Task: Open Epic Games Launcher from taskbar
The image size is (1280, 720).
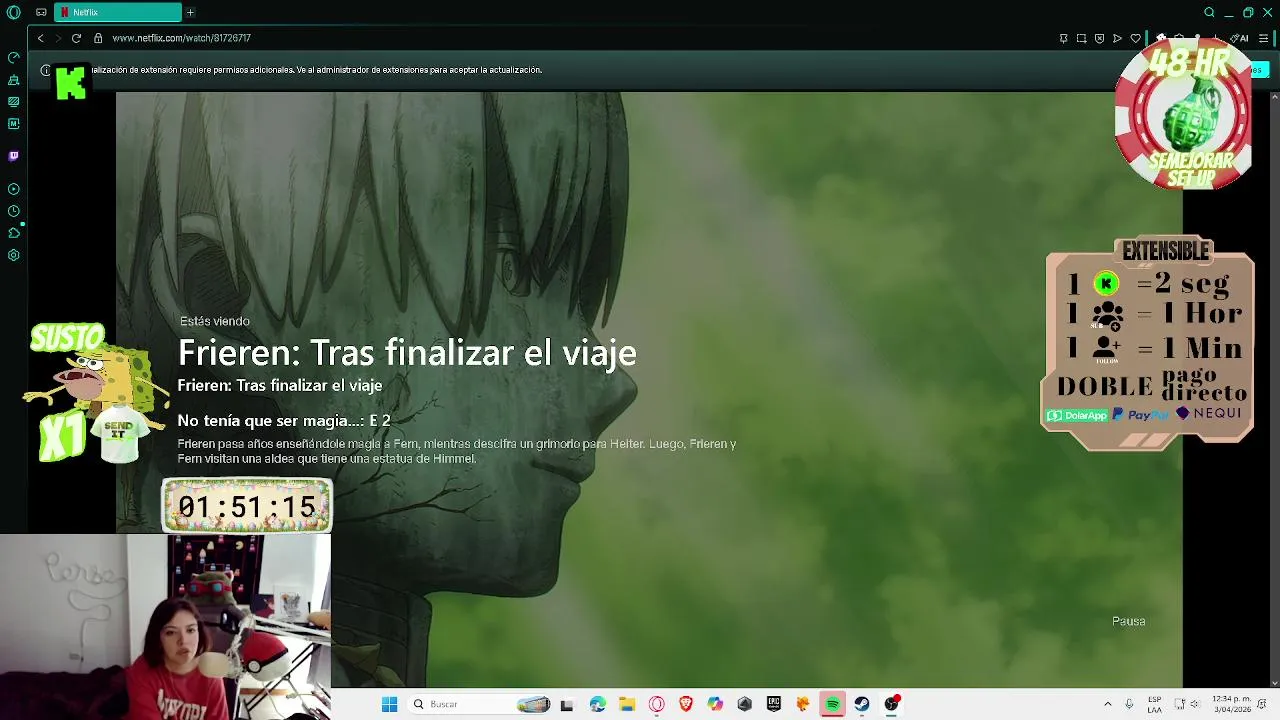Action: (773, 704)
